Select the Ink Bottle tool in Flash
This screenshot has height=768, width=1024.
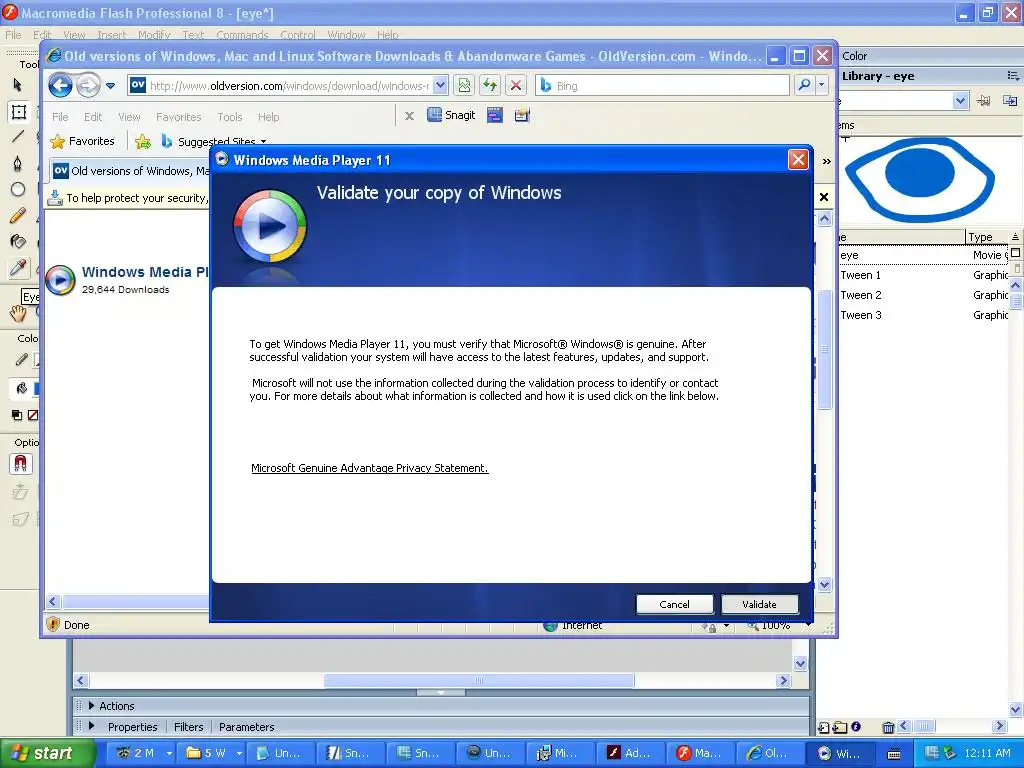(18, 242)
